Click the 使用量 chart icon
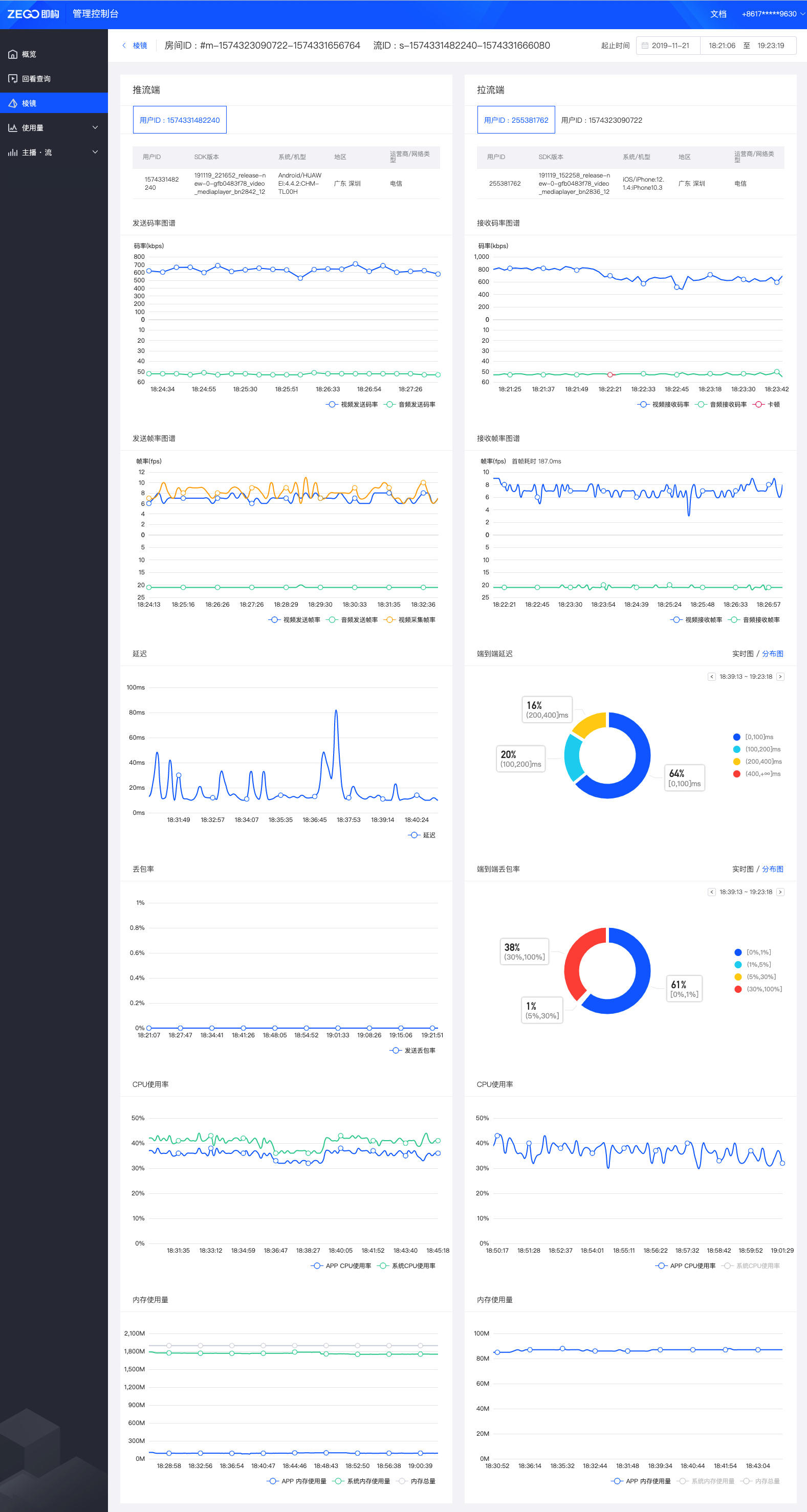This screenshot has width=807, height=1512. tap(12, 128)
